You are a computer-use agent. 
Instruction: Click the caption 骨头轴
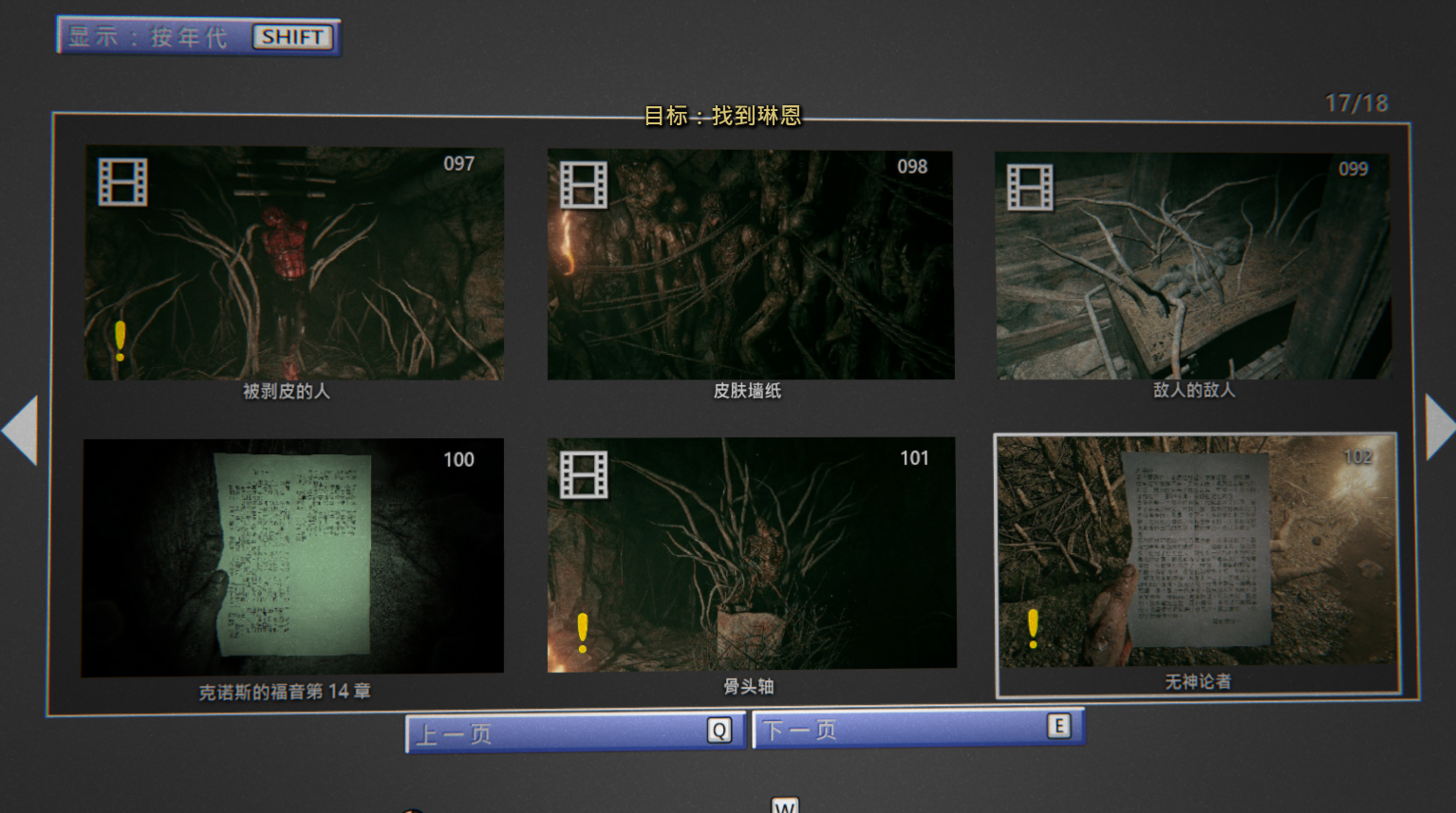(x=749, y=686)
